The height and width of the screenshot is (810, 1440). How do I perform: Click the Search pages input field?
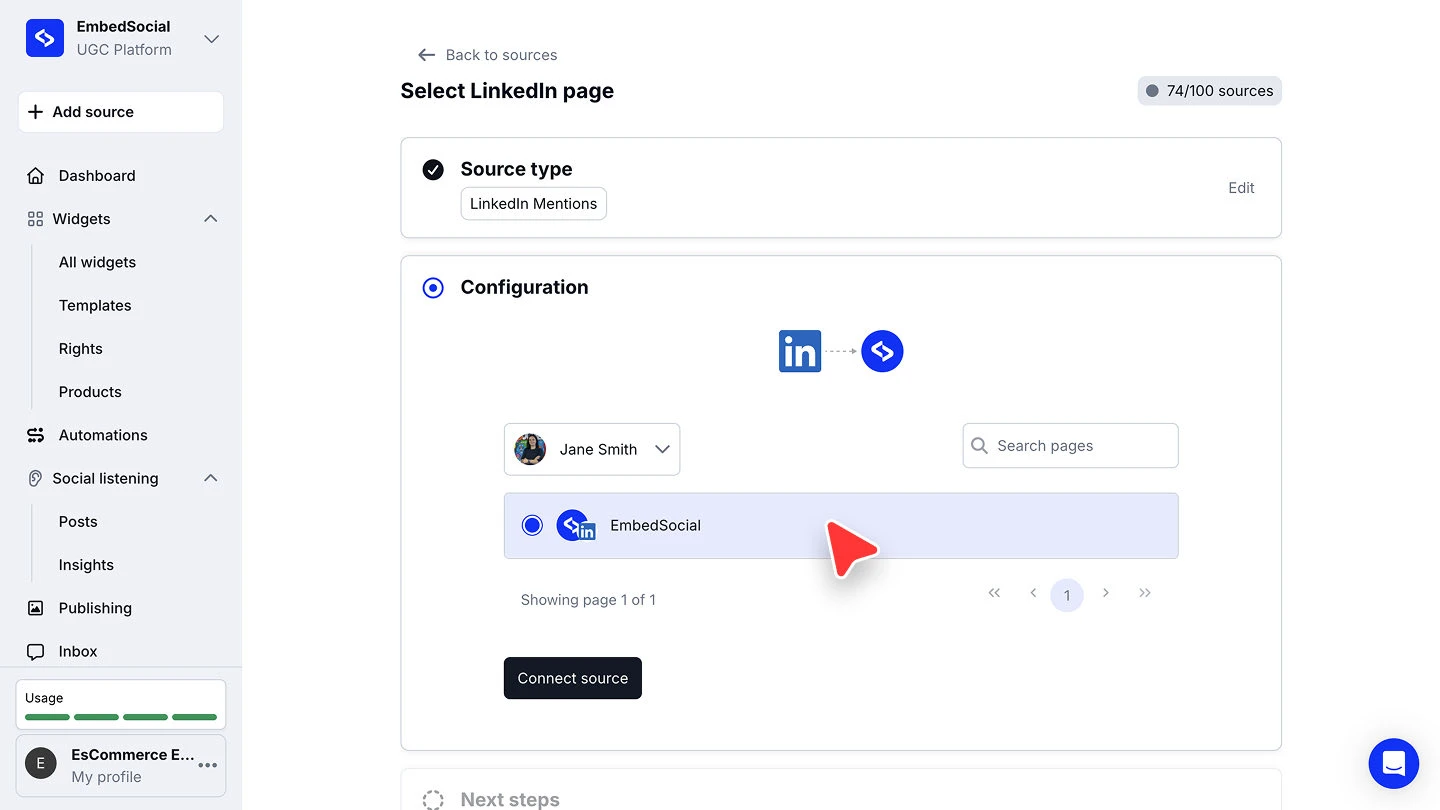1071,446
